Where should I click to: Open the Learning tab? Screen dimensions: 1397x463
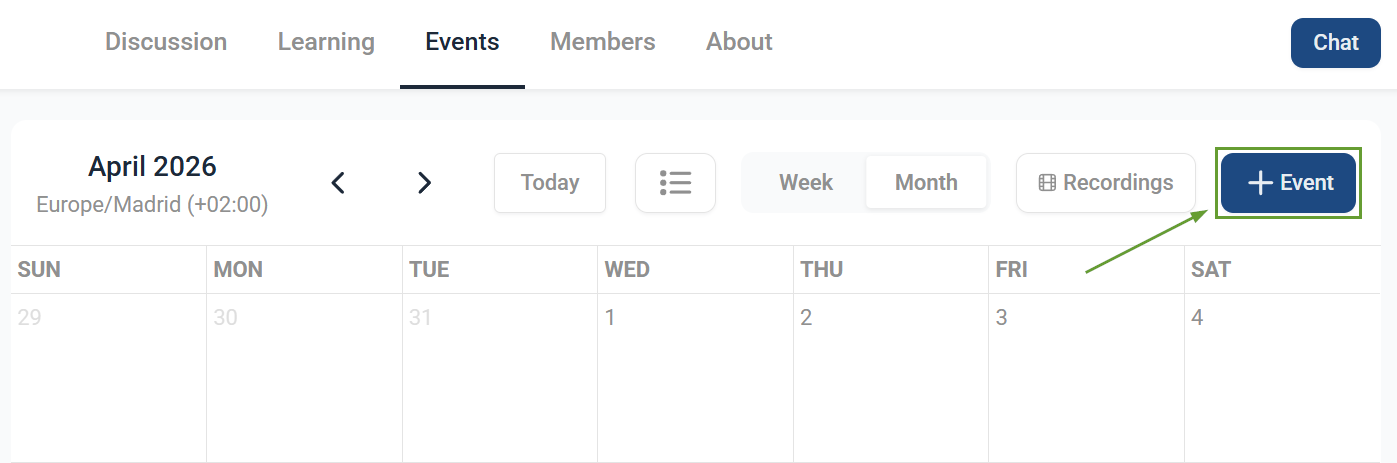click(326, 42)
